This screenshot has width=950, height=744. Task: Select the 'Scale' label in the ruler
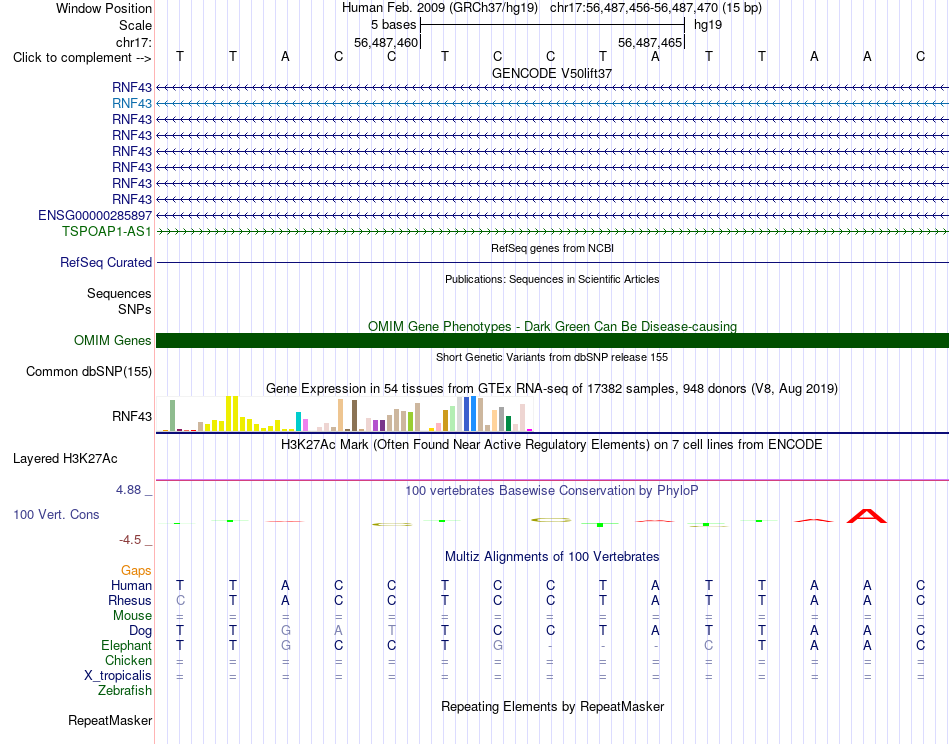[x=135, y=25]
